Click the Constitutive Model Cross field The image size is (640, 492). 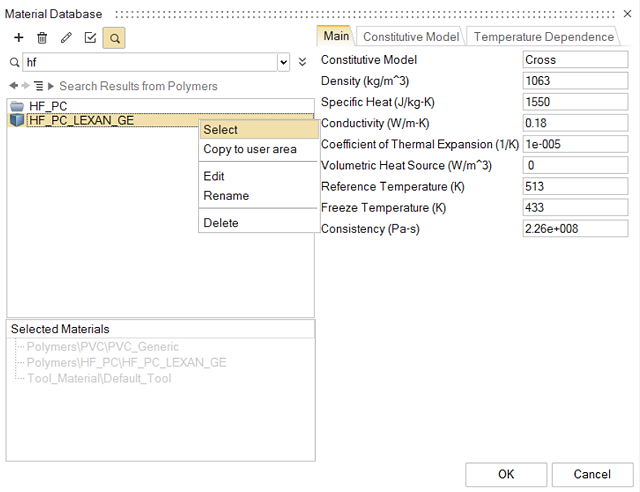click(575, 60)
